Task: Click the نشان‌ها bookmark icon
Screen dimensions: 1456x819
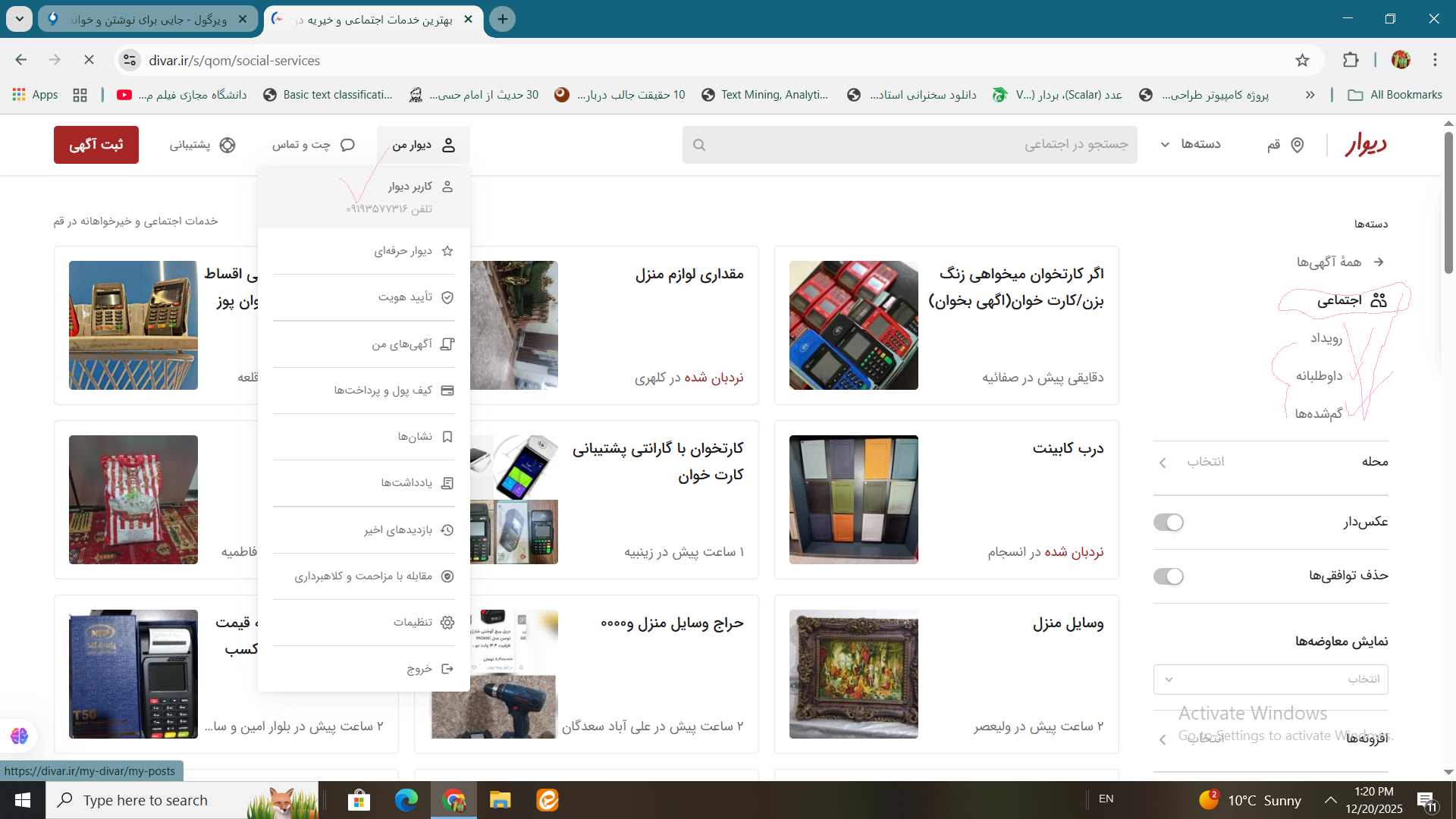Action: tap(447, 437)
